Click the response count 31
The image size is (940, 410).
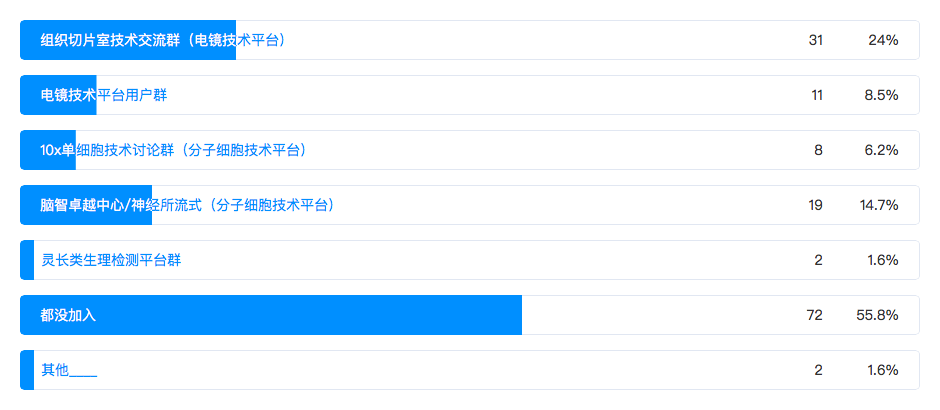click(815, 40)
